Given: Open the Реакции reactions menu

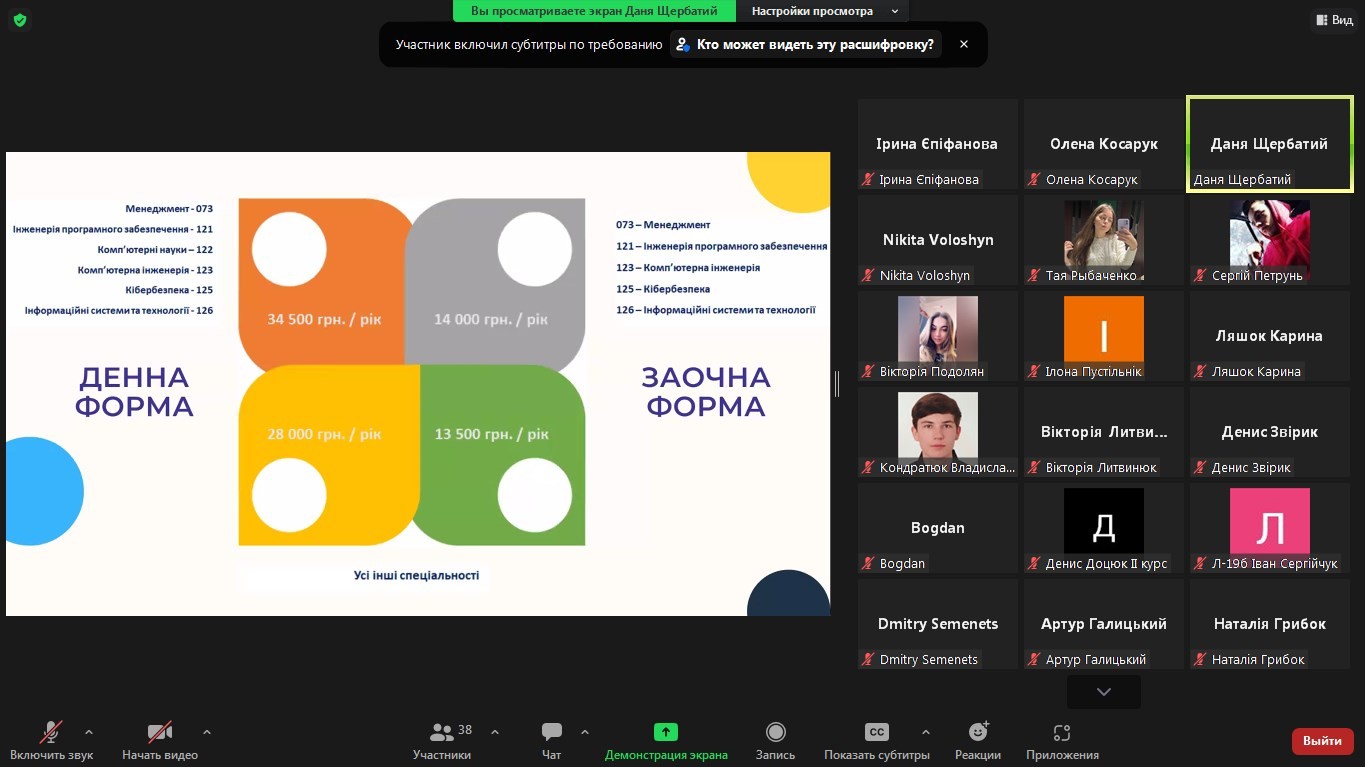Looking at the screenshot, I should pos(978,741).
